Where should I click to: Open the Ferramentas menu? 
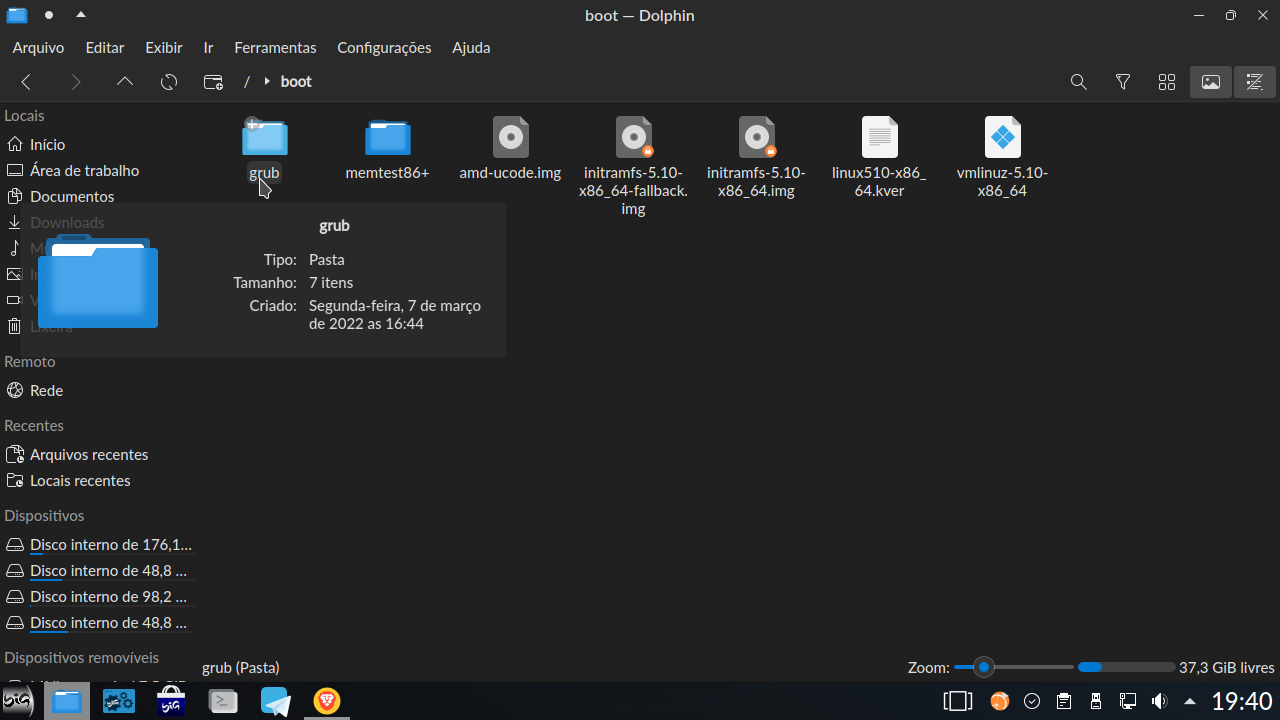pyautogui.click(x=275, y=47)
